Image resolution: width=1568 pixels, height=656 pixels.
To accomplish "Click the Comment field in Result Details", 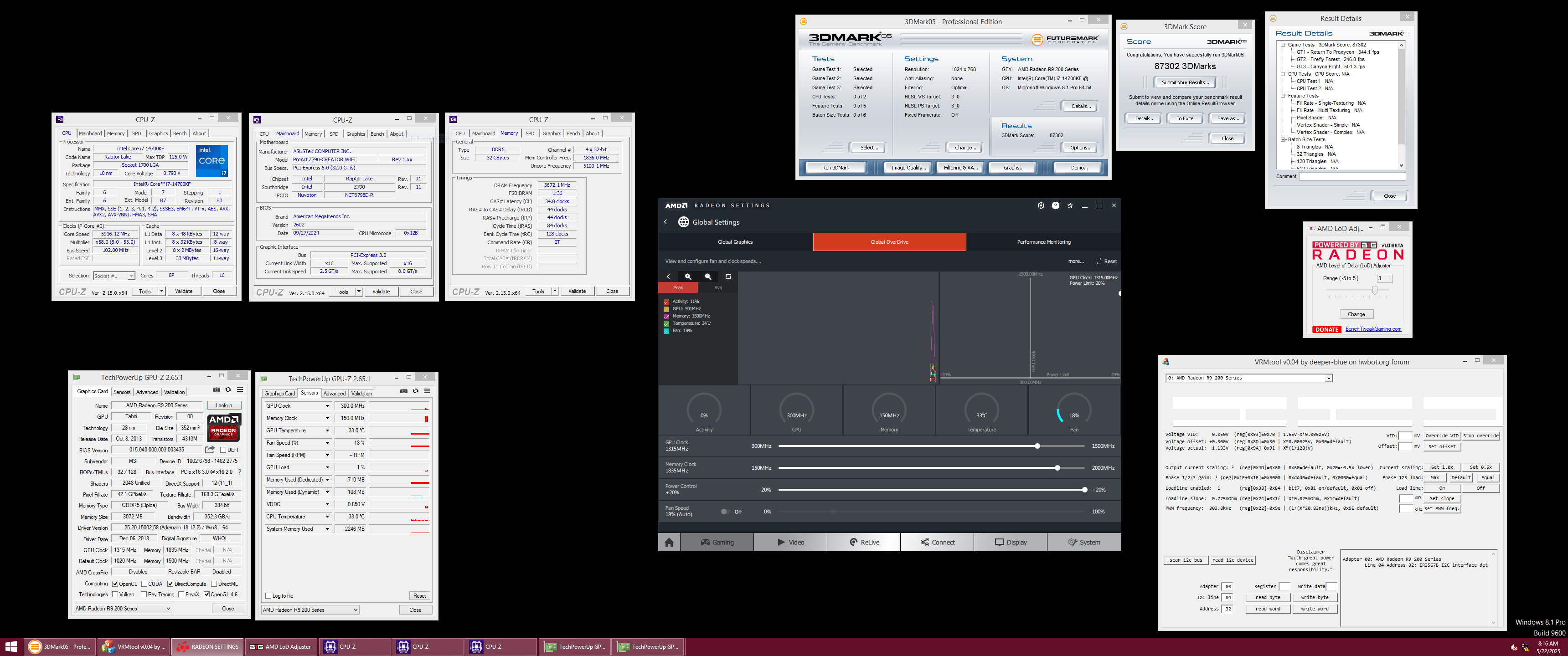I will [x=1352, y=176].
